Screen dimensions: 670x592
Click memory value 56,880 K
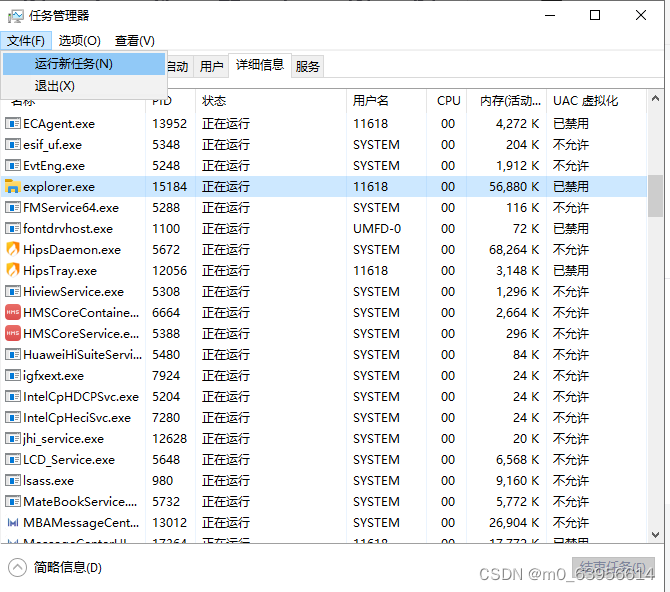tap(514, 187)
